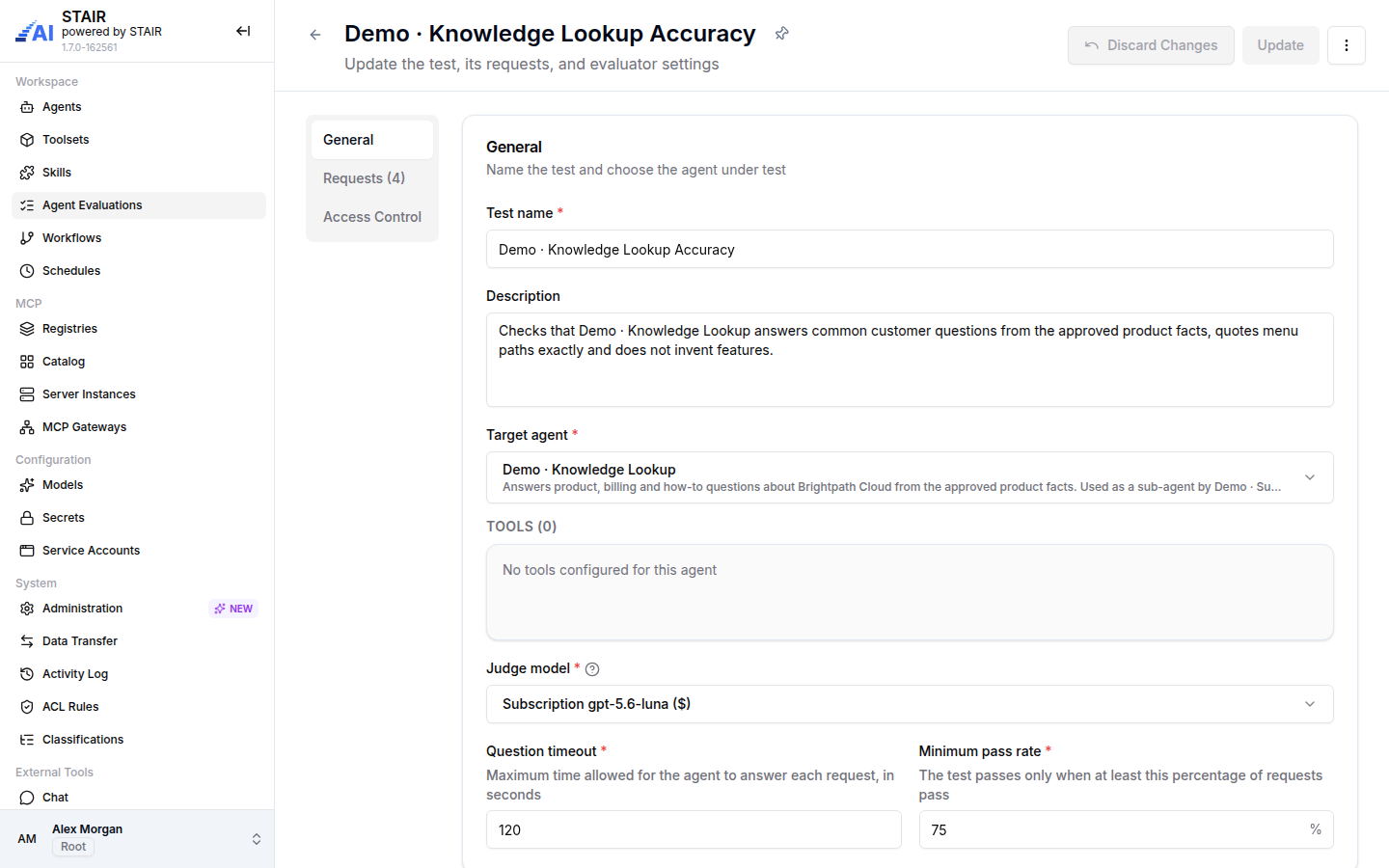Pin this test using the pin icon
Image resolution: width=1389 pixels, height=868 pixels.
[x=782, y=34]
